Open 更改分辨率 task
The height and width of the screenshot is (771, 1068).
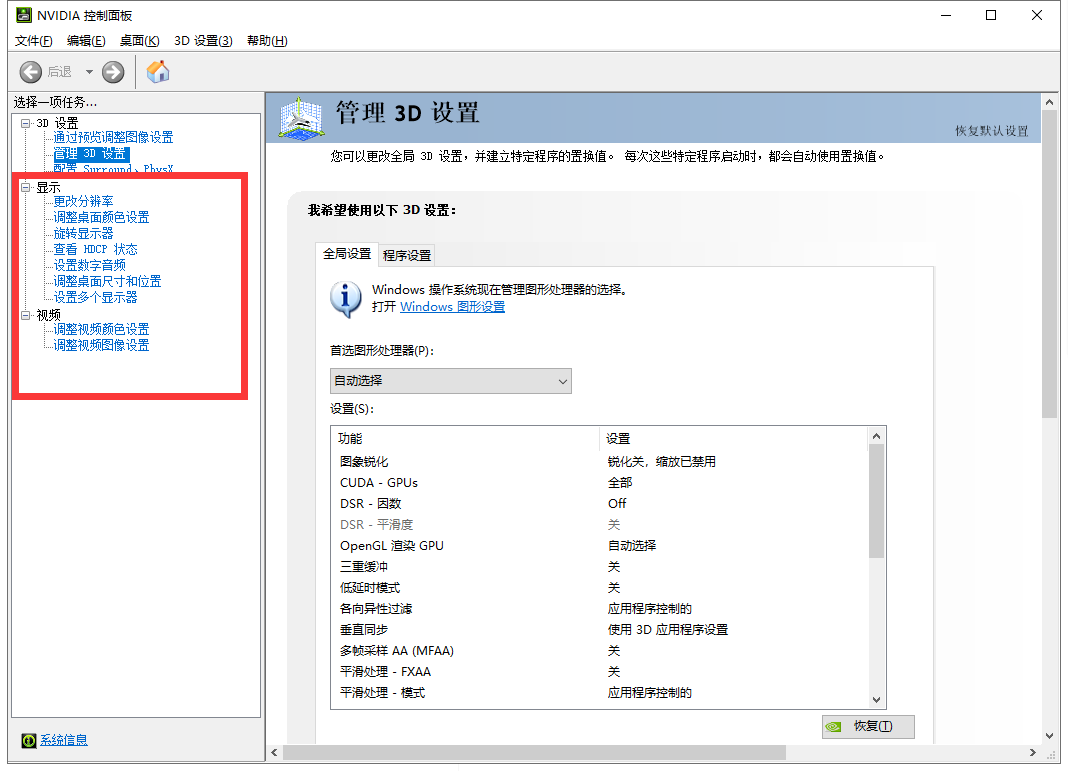83,202
